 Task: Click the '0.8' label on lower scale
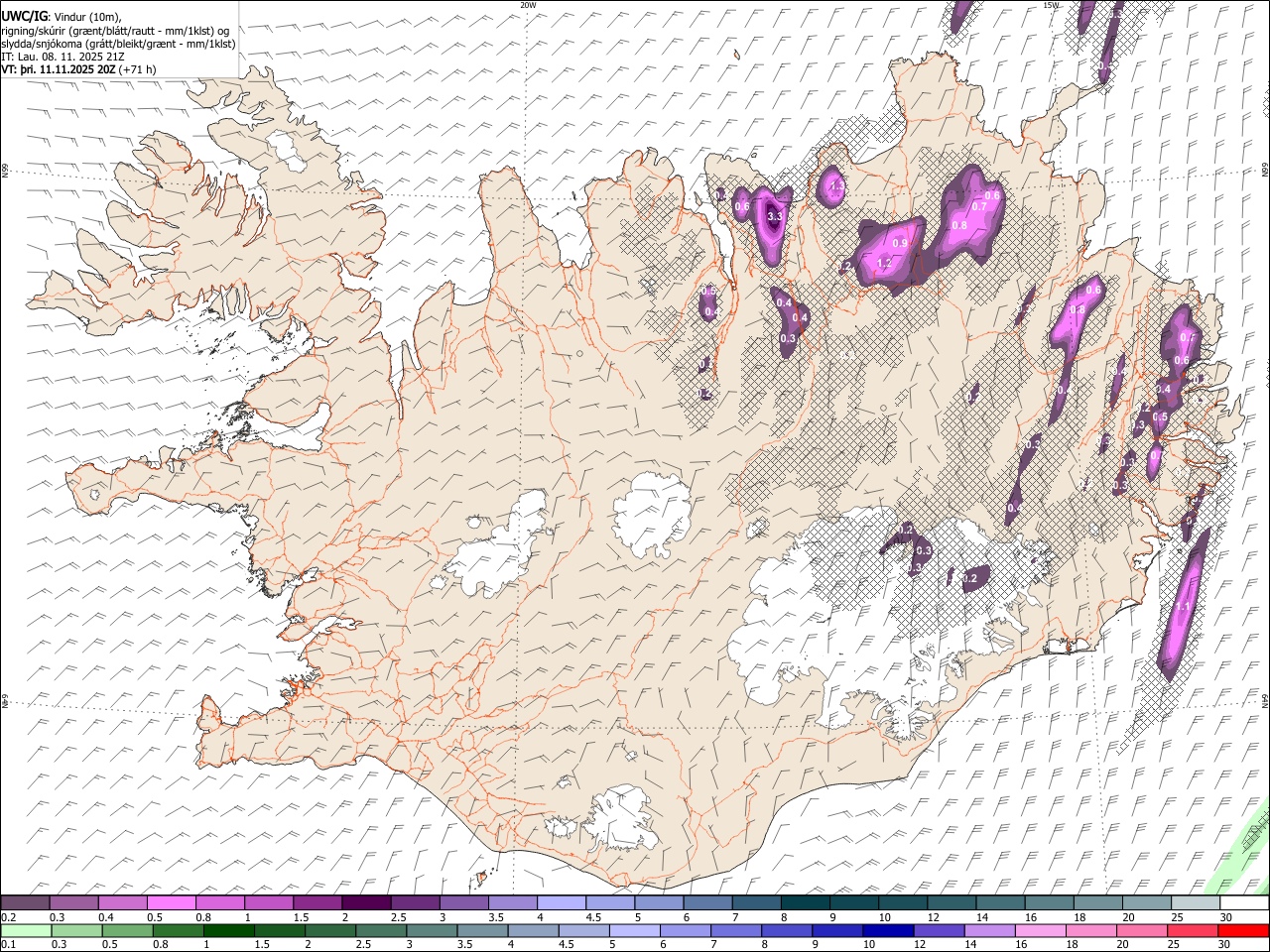click(161, 944)
